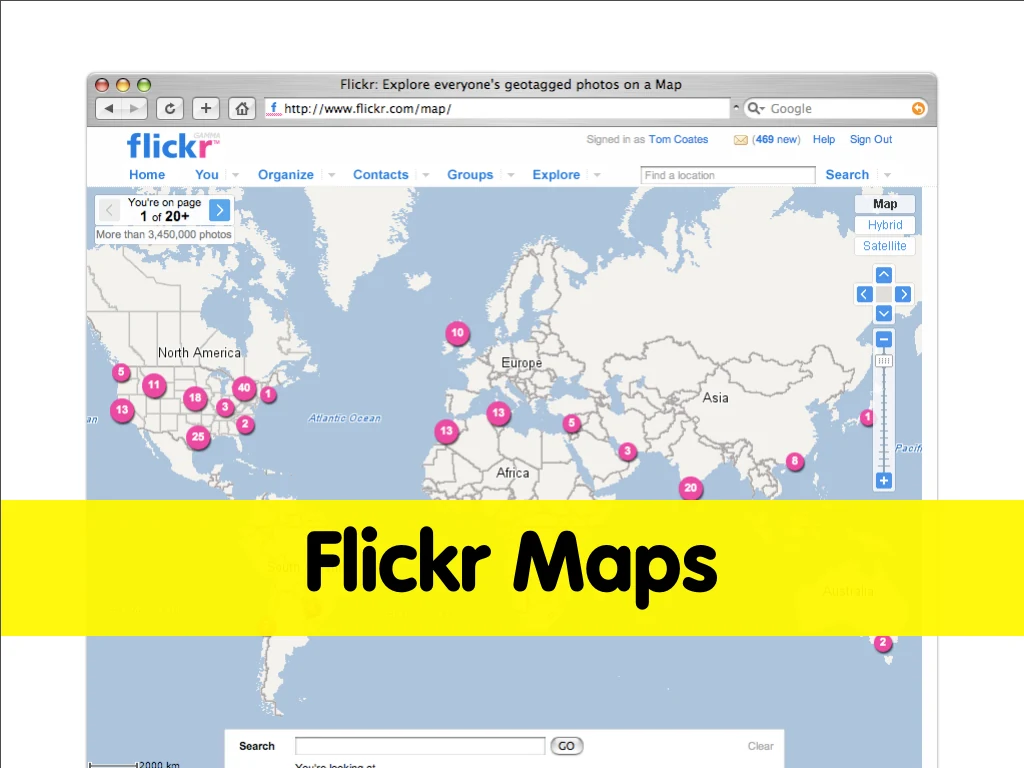Click the Clear link in search panel
Screen dimensions: 1024x768
[x=760, y=746]
